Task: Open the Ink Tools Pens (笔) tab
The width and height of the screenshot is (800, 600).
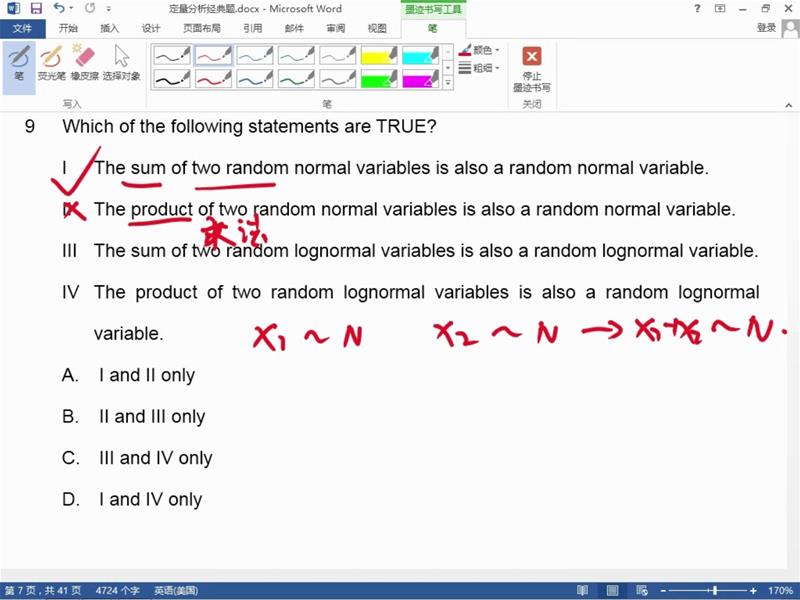Action: (x=433, y=29)
